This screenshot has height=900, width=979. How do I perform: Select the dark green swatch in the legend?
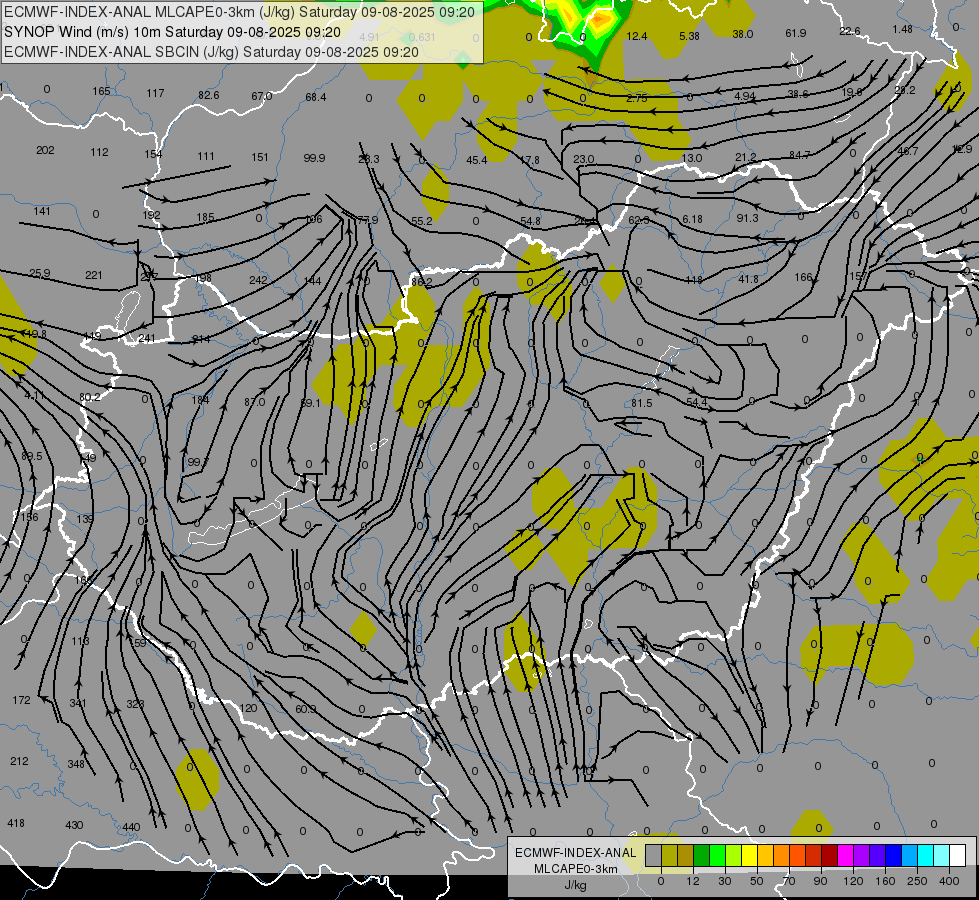coord(701,856)
